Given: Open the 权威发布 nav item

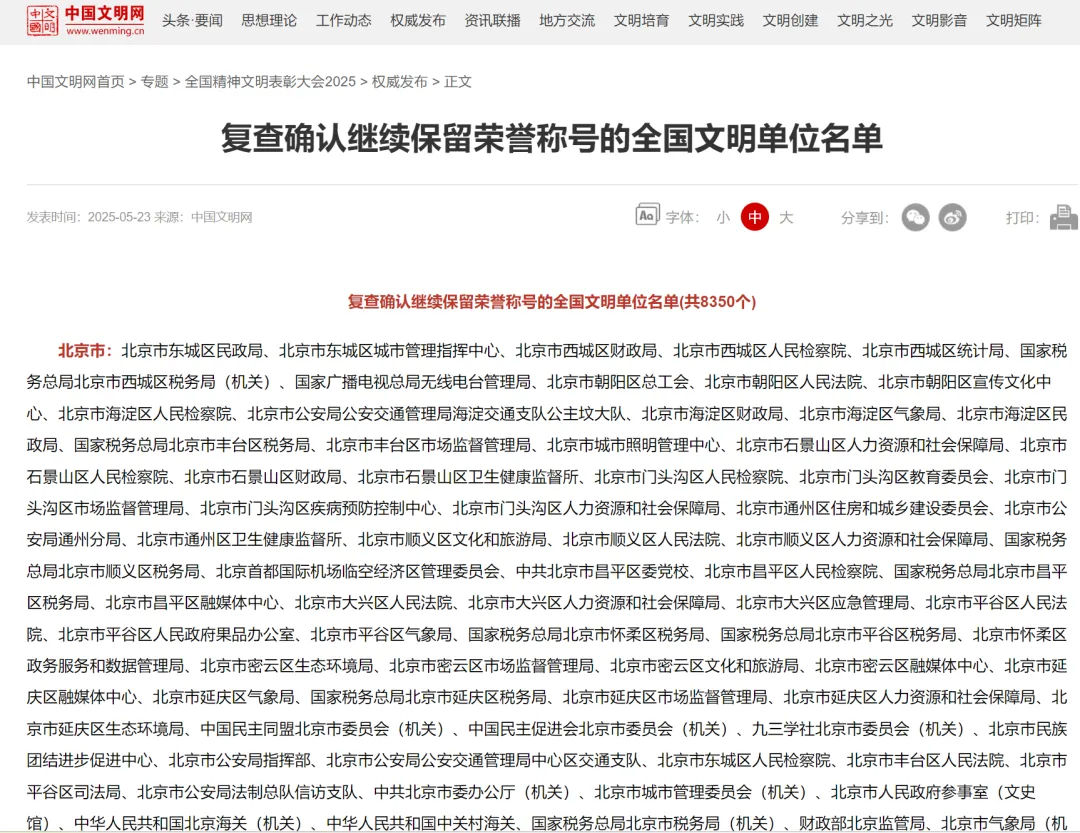Looking at the screenshot, I should click(417, 21).
